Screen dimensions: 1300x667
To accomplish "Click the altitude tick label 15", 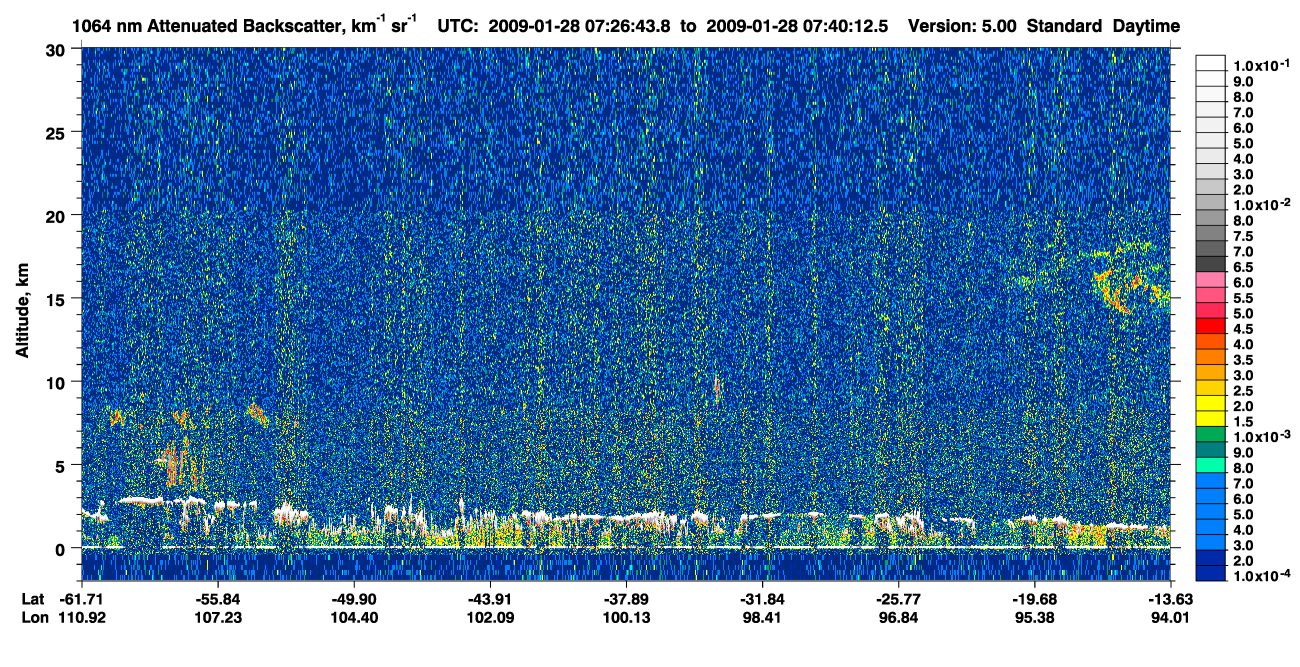I will 58,298.
